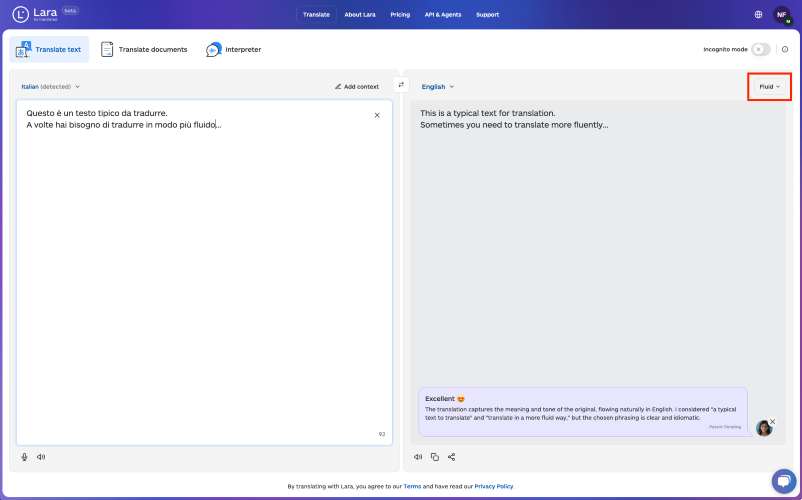
Task: Share the translation
Action: coord(452,457)
